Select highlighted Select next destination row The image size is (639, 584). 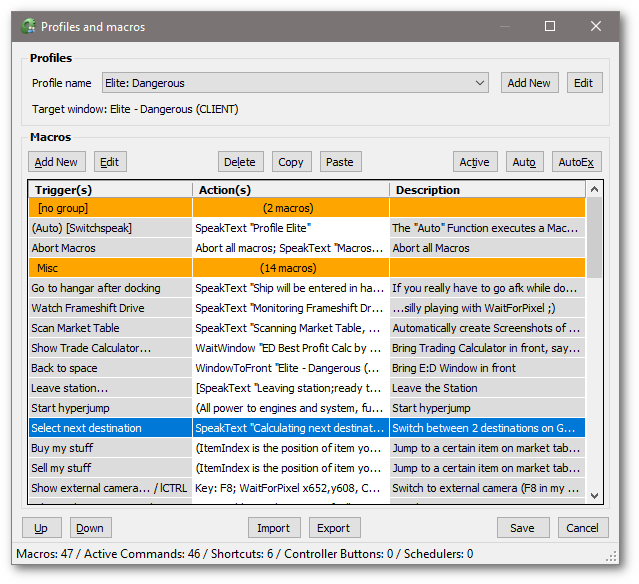pyautogui.click(x=307, y=428)
